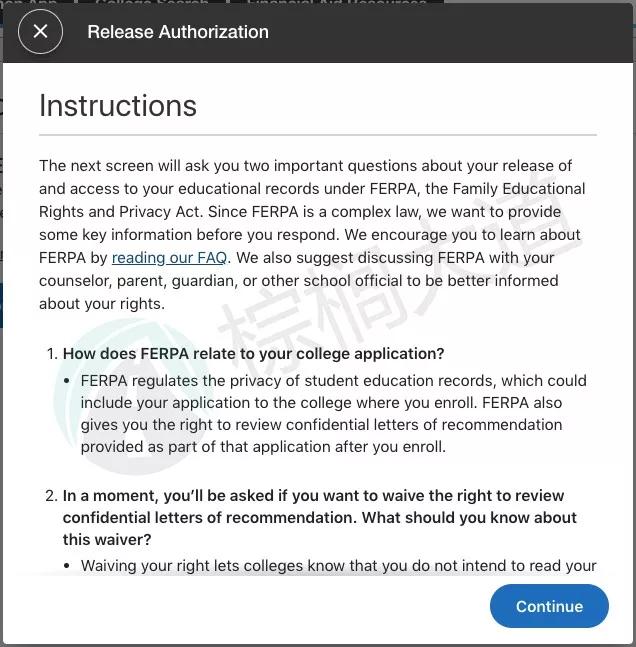Select the partially hidden App tab at top-left
Image resolution: width=636 pixels, height=647 pixels.
coord(28,4)
